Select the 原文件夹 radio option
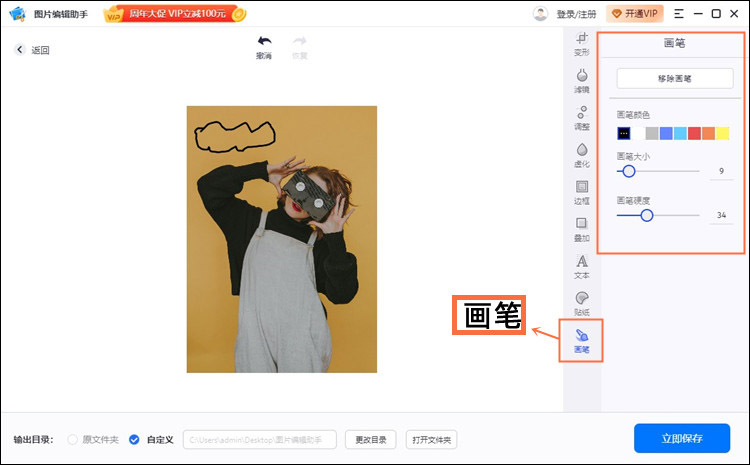This screenshot has width=750, height=465. pyautogui.click(x=73, y=439)
